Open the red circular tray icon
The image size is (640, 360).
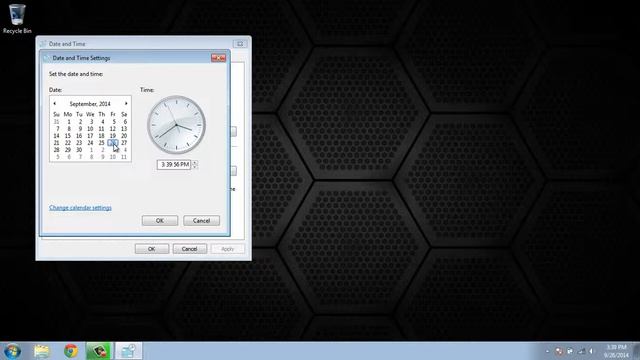click(x=559, y=351)
